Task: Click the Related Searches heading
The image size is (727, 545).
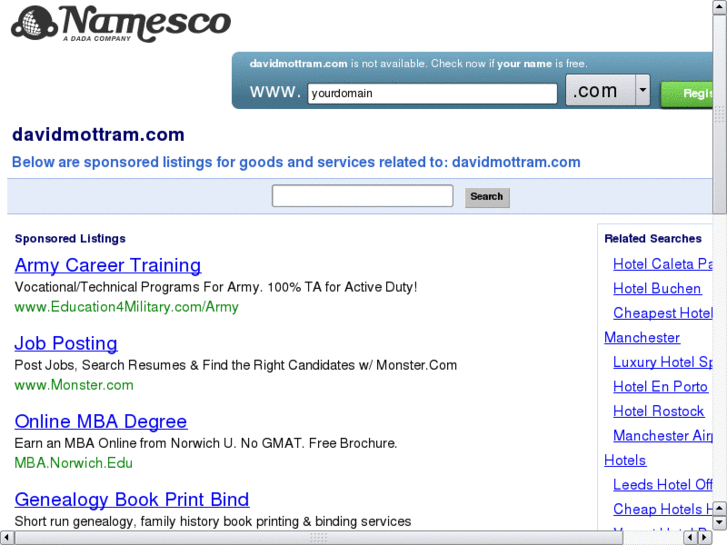Action: coord(653,238)
